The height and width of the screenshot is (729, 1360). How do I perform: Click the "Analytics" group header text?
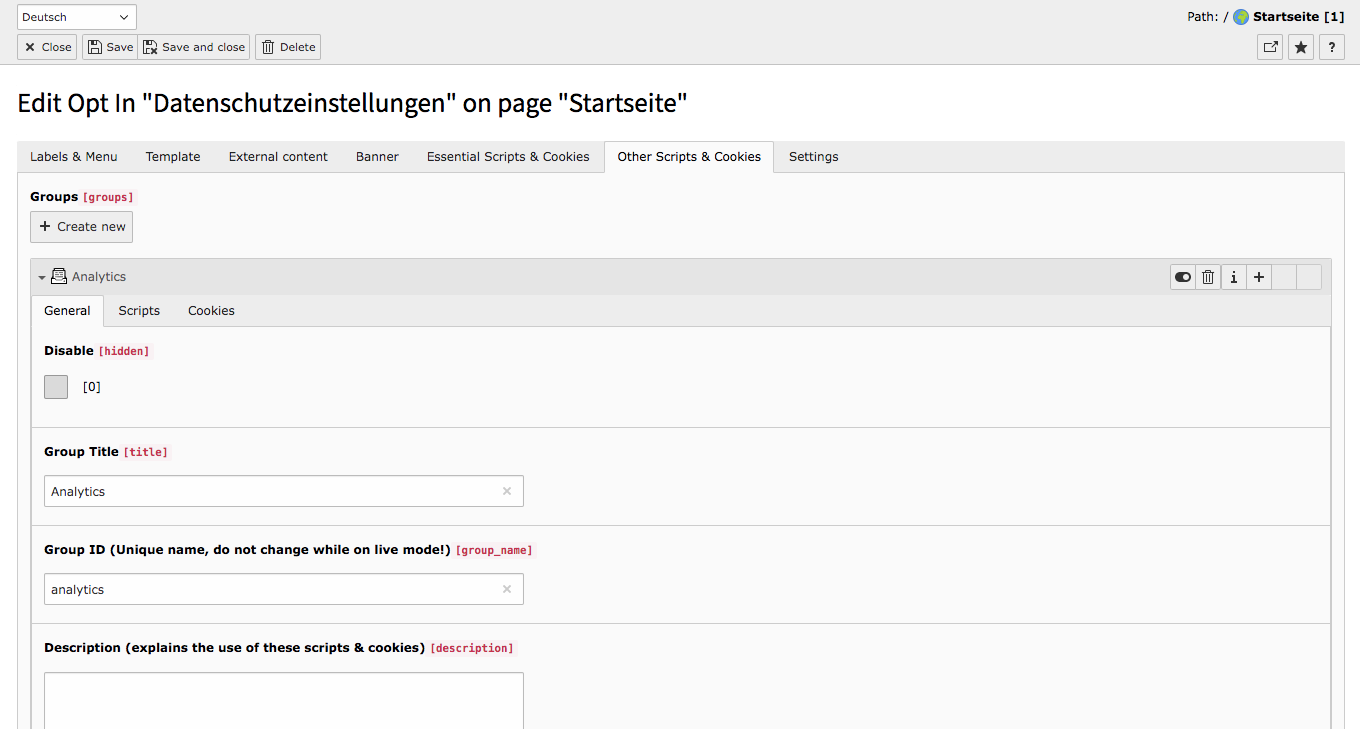[x=99, y=277]
